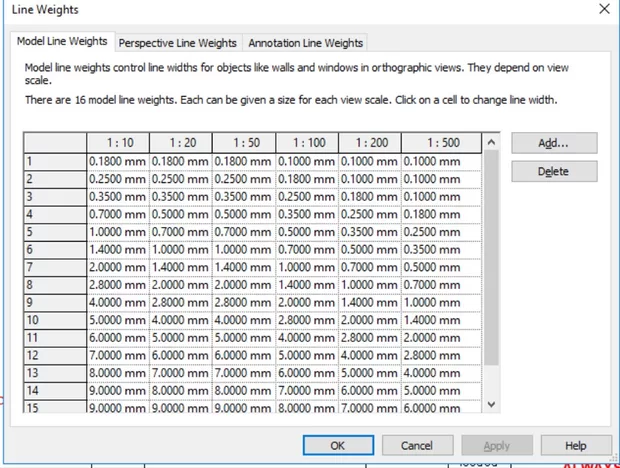
Task: Switch to Annotation Line Weights tab
Action: point(305,43)
